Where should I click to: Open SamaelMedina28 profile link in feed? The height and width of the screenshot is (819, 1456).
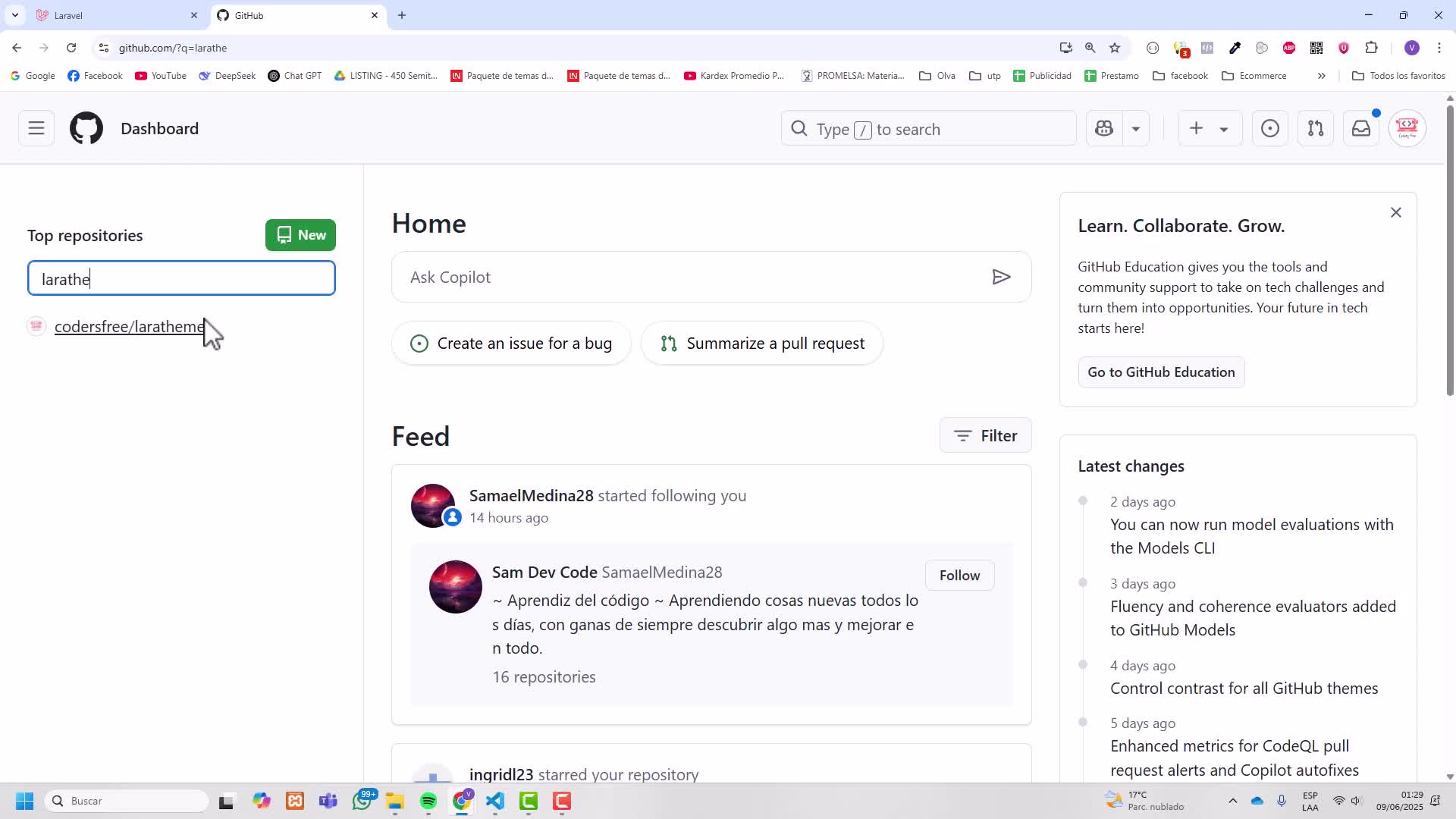[x=531, y=495]
